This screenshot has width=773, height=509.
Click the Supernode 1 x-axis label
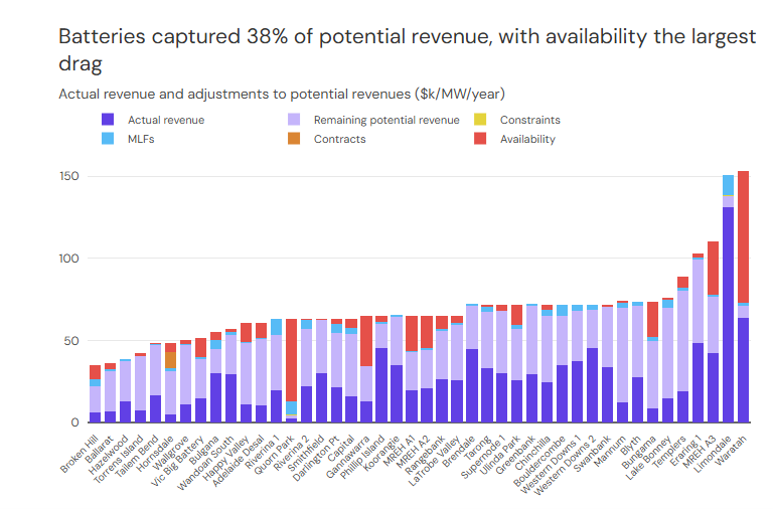(483, 457)
